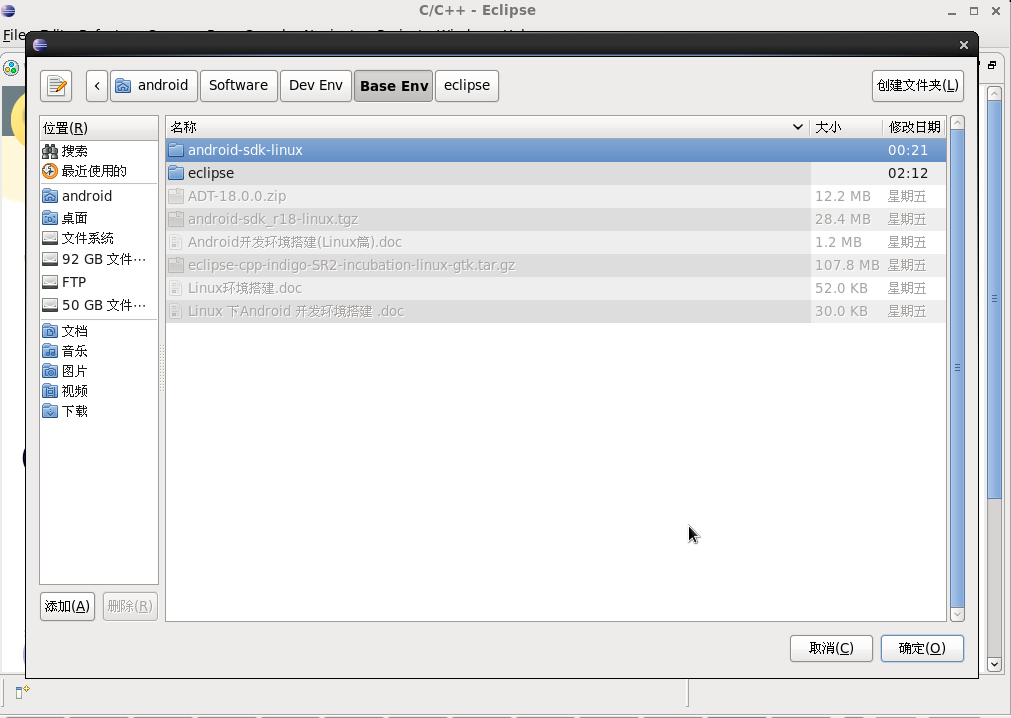Screen dimensions: 1011x718
Task: Toggle the Base Env breadcrumb button
Action: click(393, 85)
